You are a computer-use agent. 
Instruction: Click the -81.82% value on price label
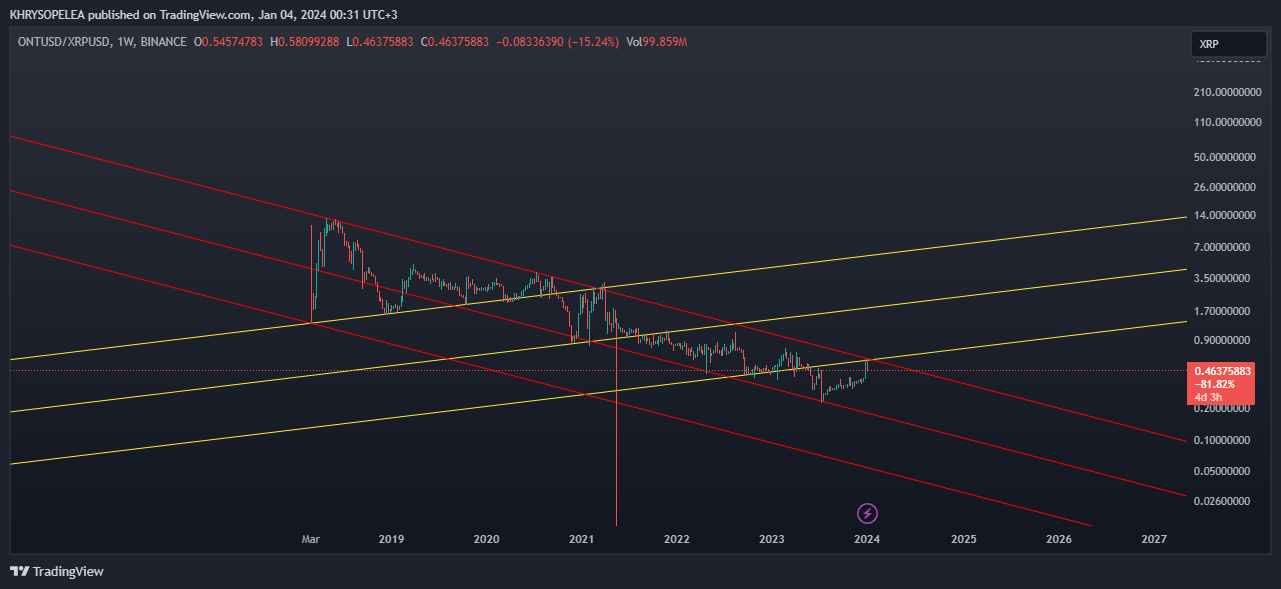[1214, 384]
